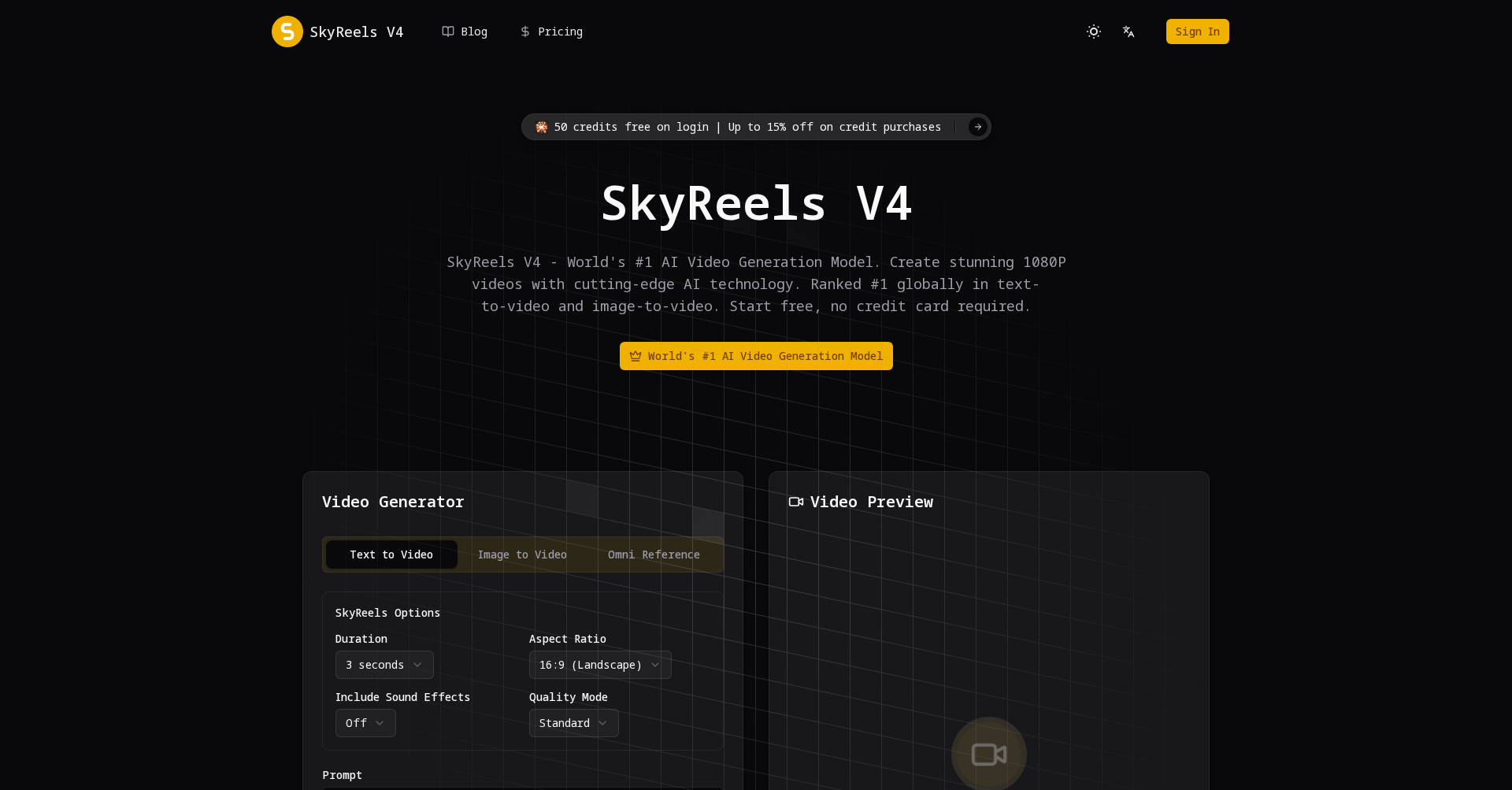Open the Blog link in navigation
The width and height of the screenshot is (1512, 790).
point(474,32)
